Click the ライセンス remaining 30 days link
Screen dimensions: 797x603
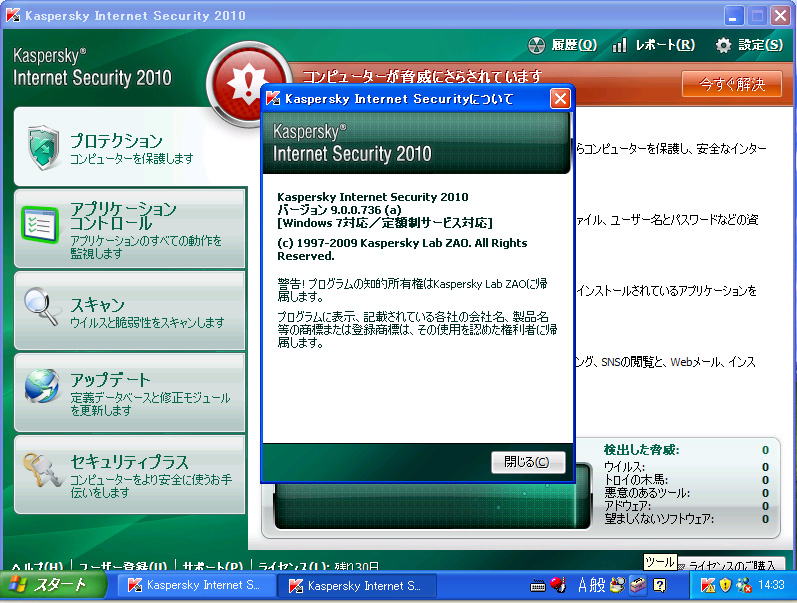click(x=318, y=565)
